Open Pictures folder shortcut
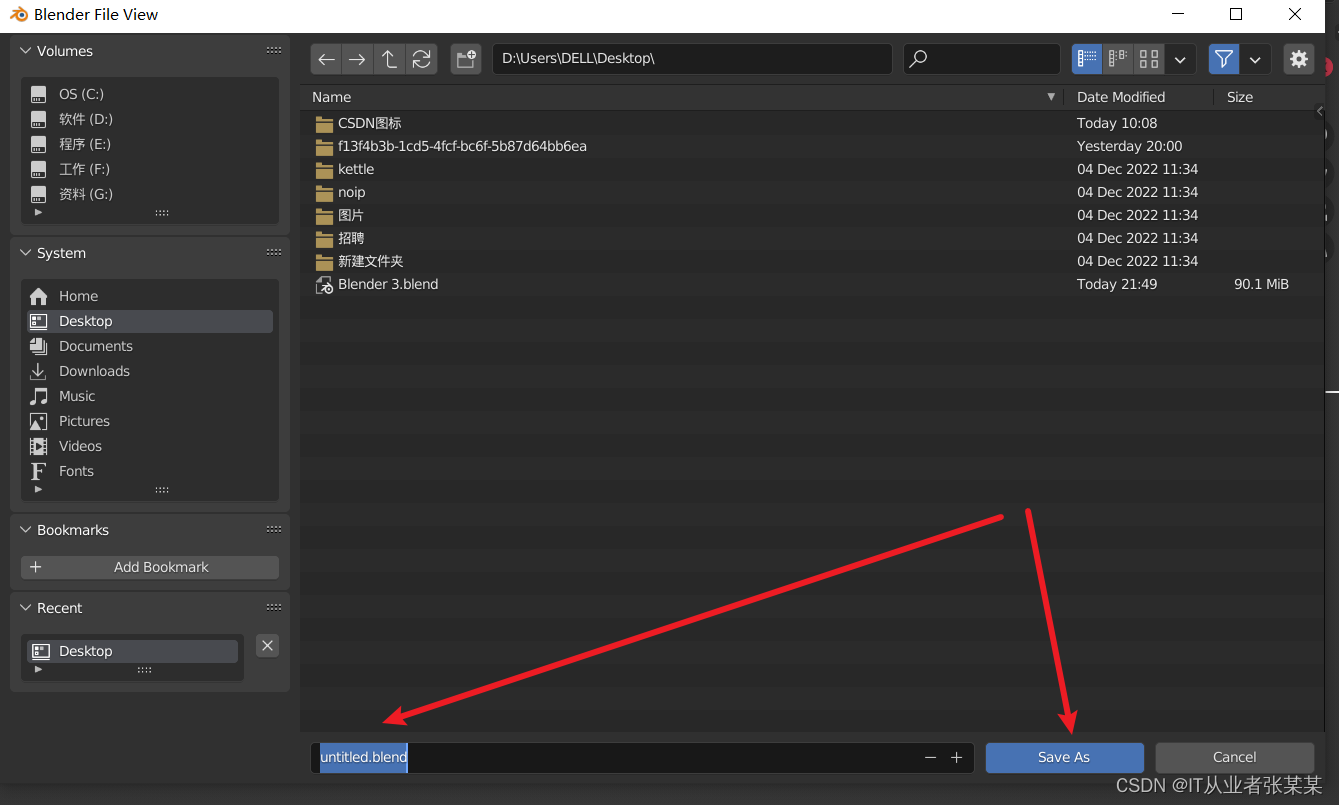The height and width of the screenshot is (805, 1339). coord(150,421)
